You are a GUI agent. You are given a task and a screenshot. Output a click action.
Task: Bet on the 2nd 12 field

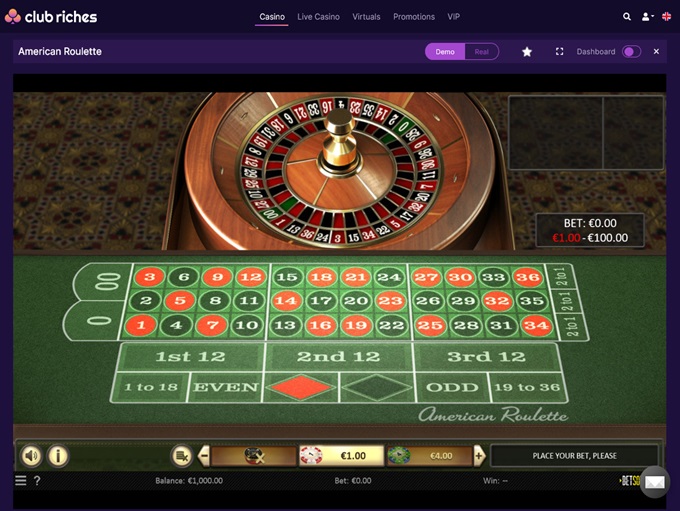(339, 357)
